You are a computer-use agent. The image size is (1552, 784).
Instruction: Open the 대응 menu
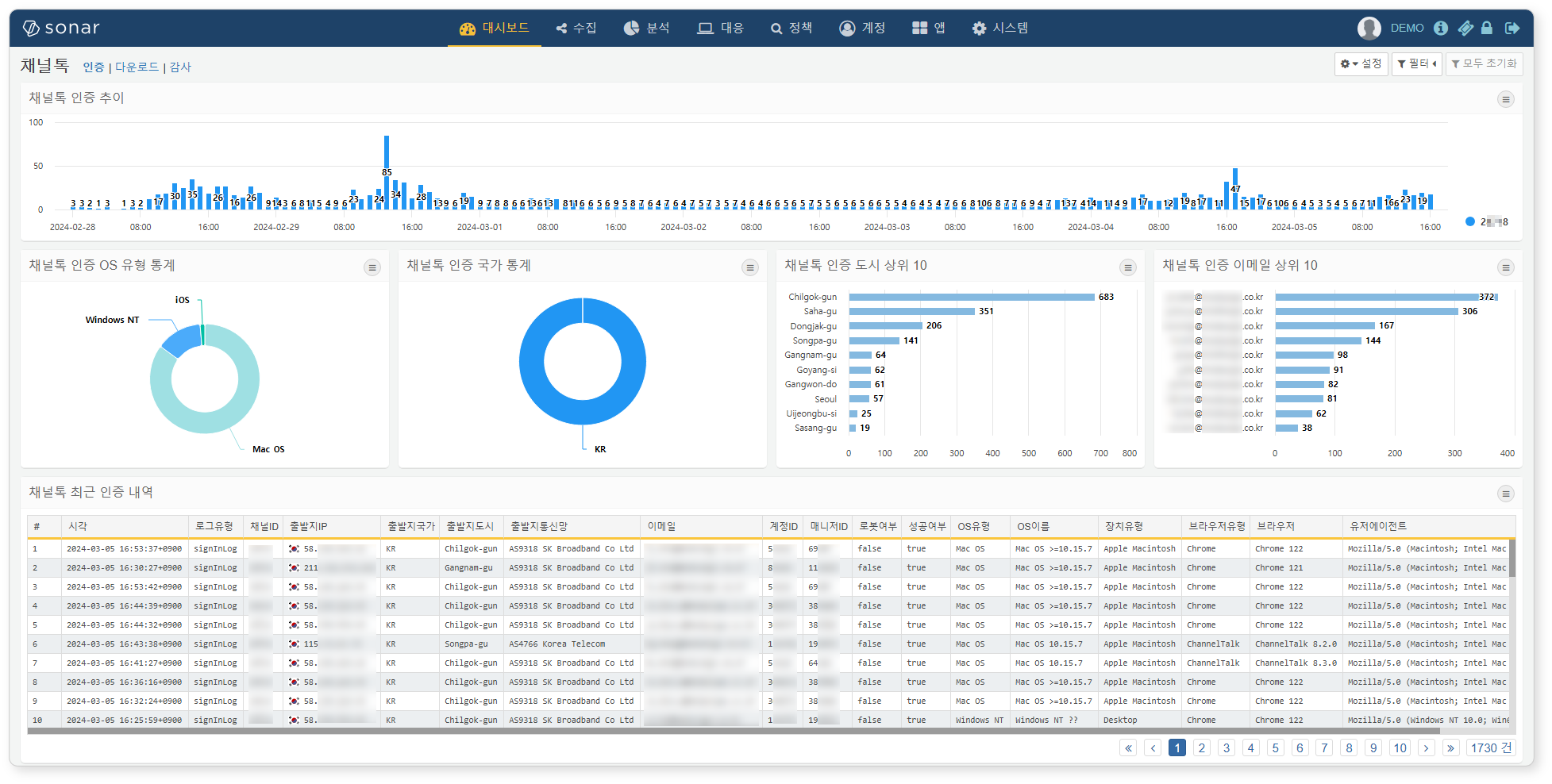click(720, 28)
